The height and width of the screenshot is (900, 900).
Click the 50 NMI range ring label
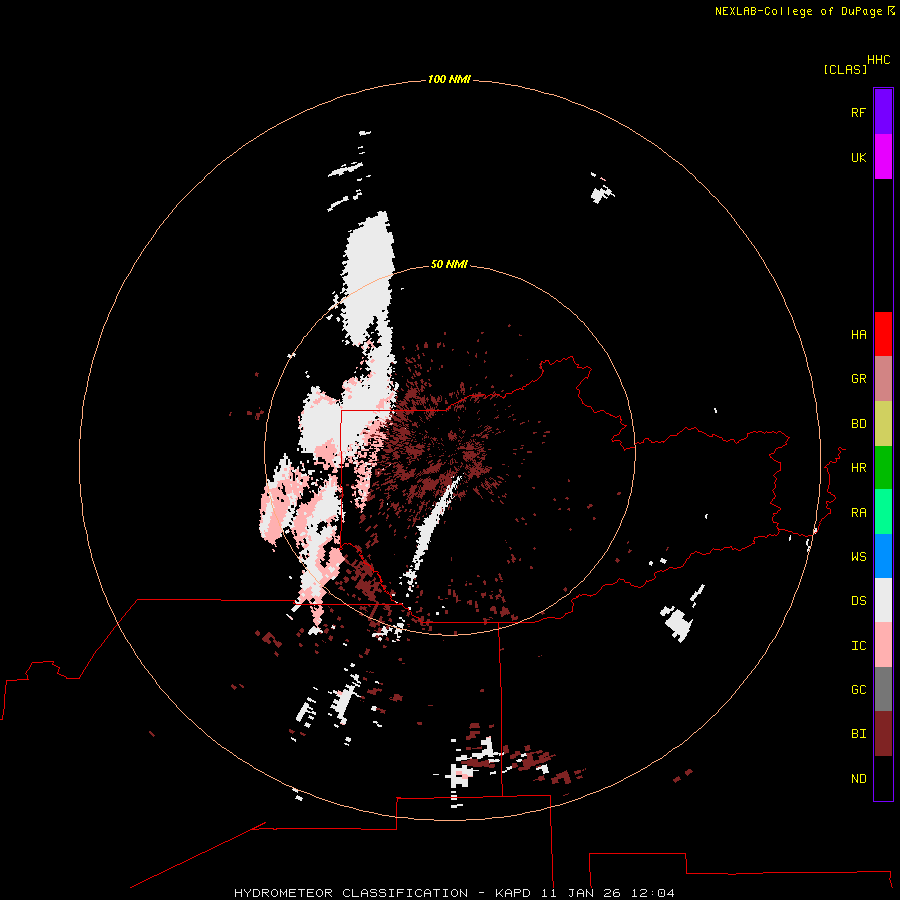coord(449,264)
